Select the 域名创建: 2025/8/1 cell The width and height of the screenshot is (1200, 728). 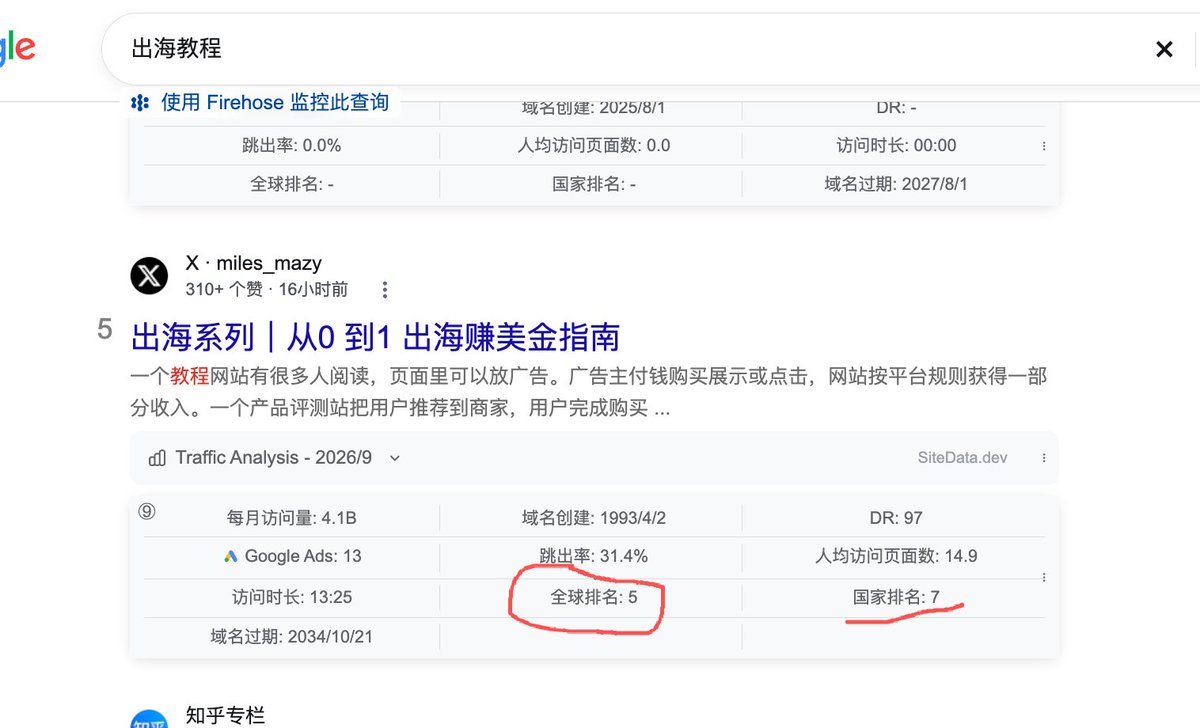click(x=594, y=107)
